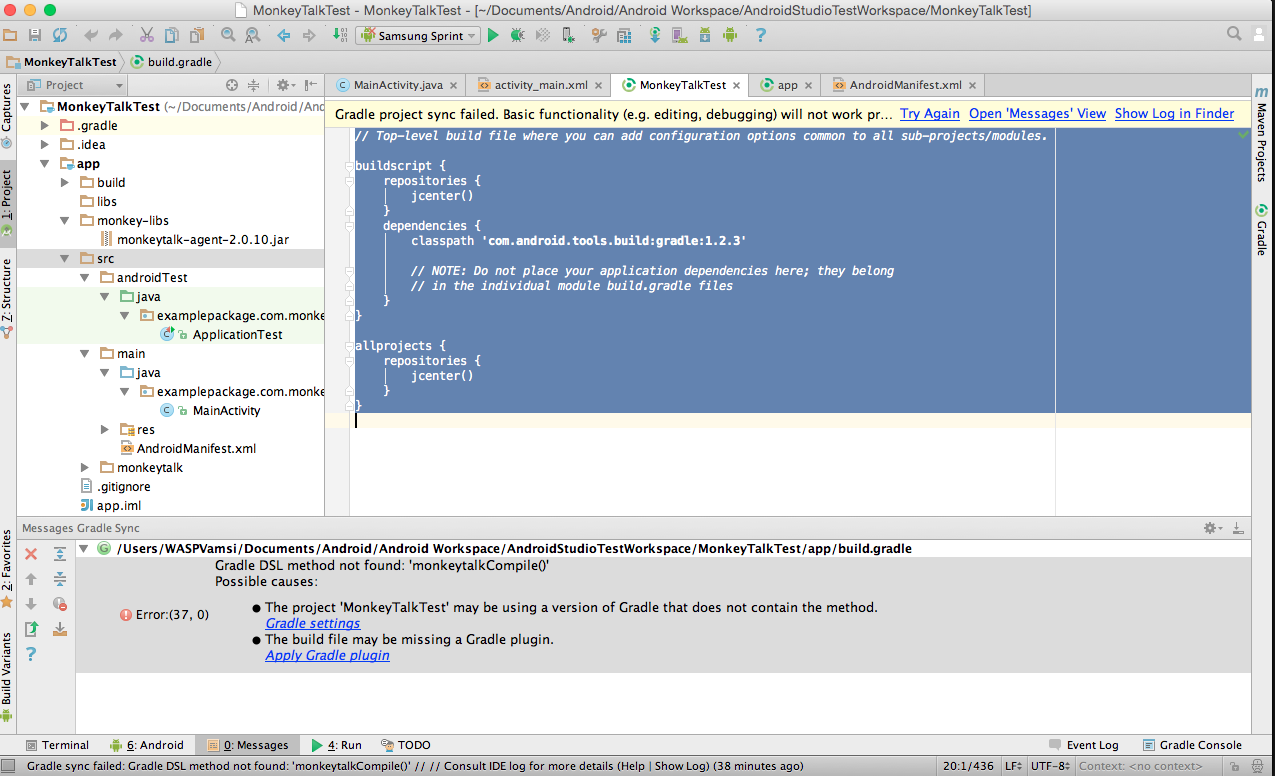Sync project with Gradle files icon
The width and height of the screenshot is (1275, 776).
(655, 35)
